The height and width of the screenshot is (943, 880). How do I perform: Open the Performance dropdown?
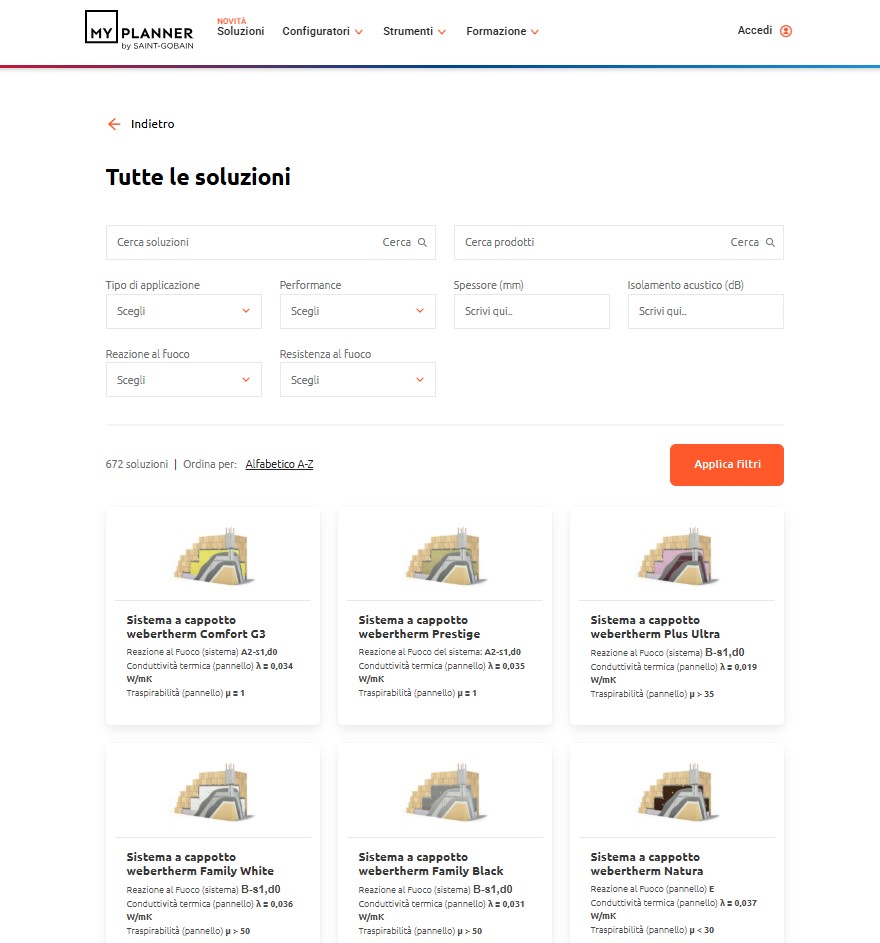click(x=357, y=311)
